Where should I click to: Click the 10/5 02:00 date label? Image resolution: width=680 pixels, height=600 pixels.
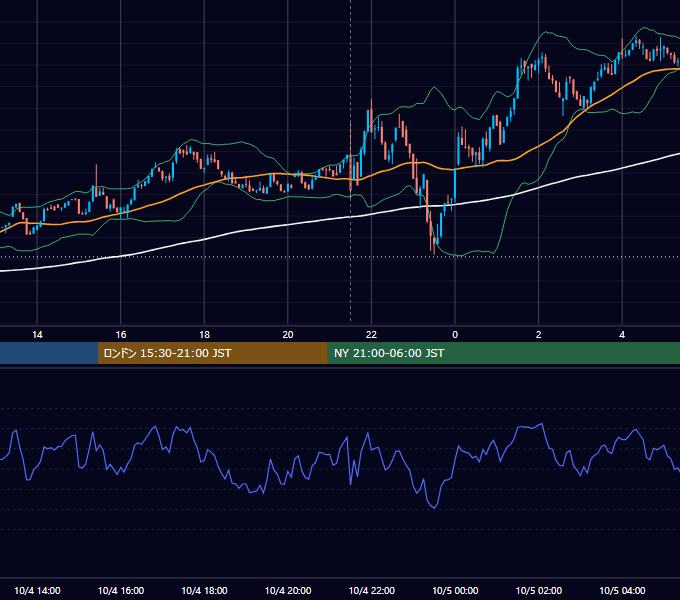(x=539, y=590)
